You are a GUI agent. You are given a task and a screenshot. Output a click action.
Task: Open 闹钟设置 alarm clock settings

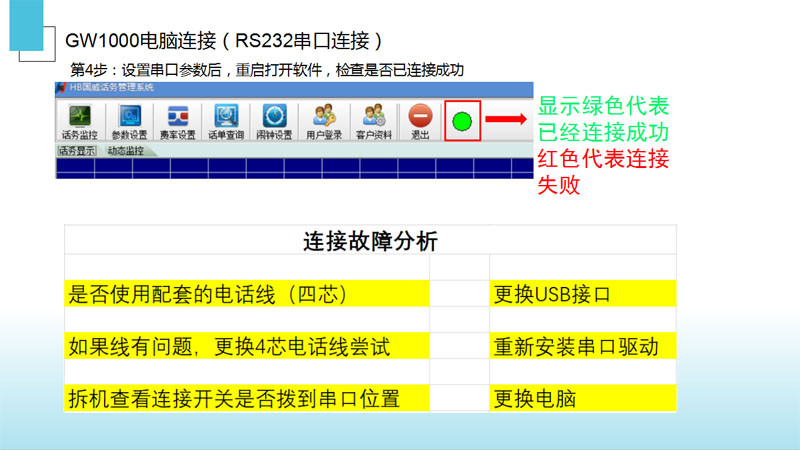click(275, 122)
